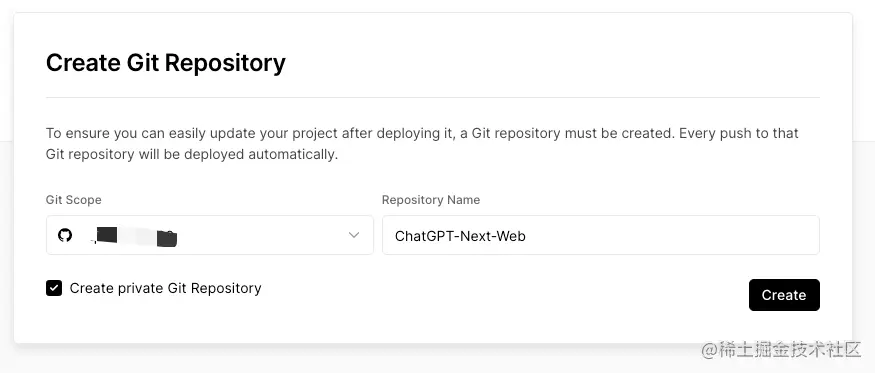This screenshot has height=373, width=875.
Task: Toggle via the Create private Git Repository label
Action: click(166, 288)
